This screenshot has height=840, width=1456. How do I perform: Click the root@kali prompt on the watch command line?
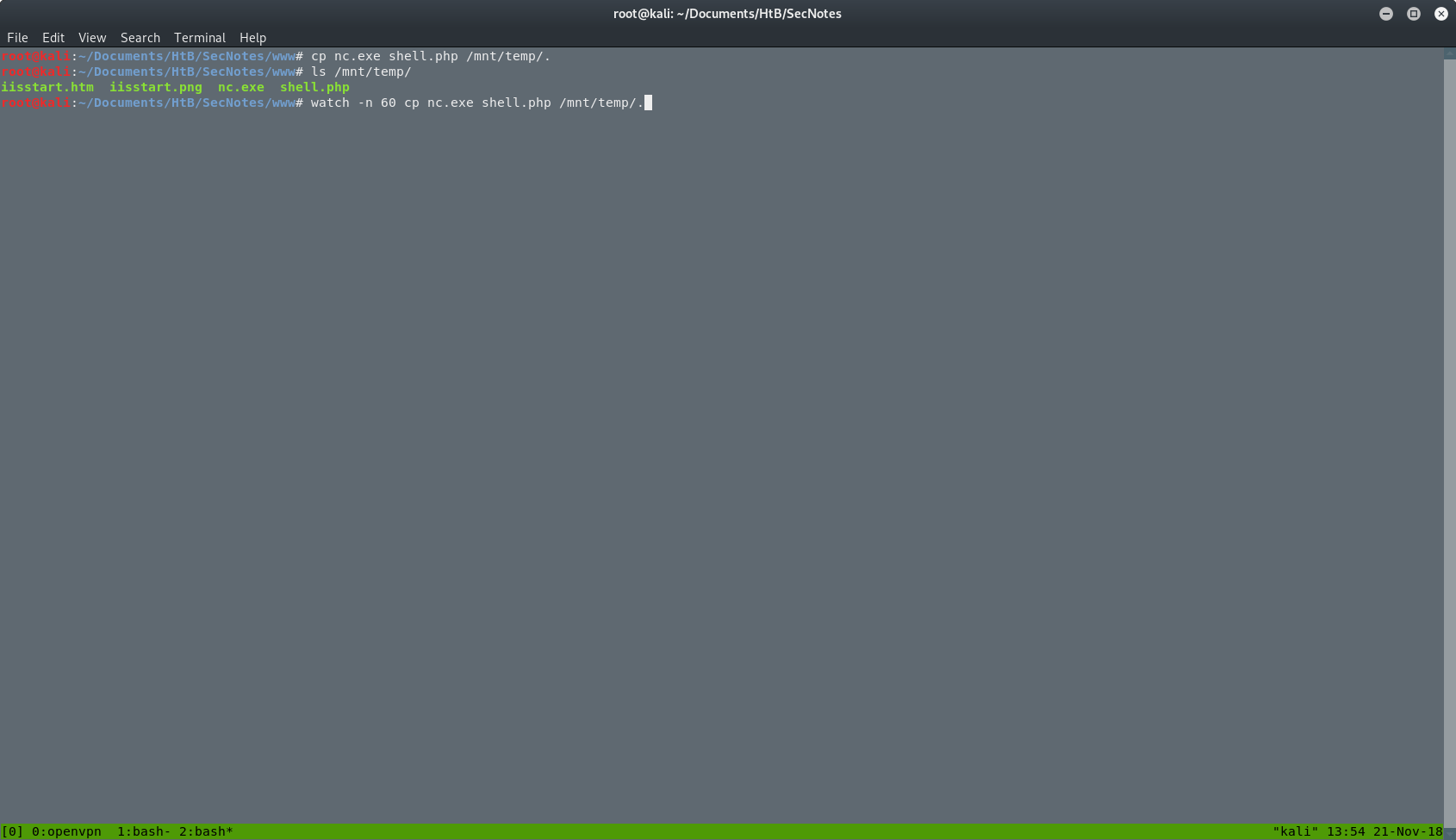point(36,103)
